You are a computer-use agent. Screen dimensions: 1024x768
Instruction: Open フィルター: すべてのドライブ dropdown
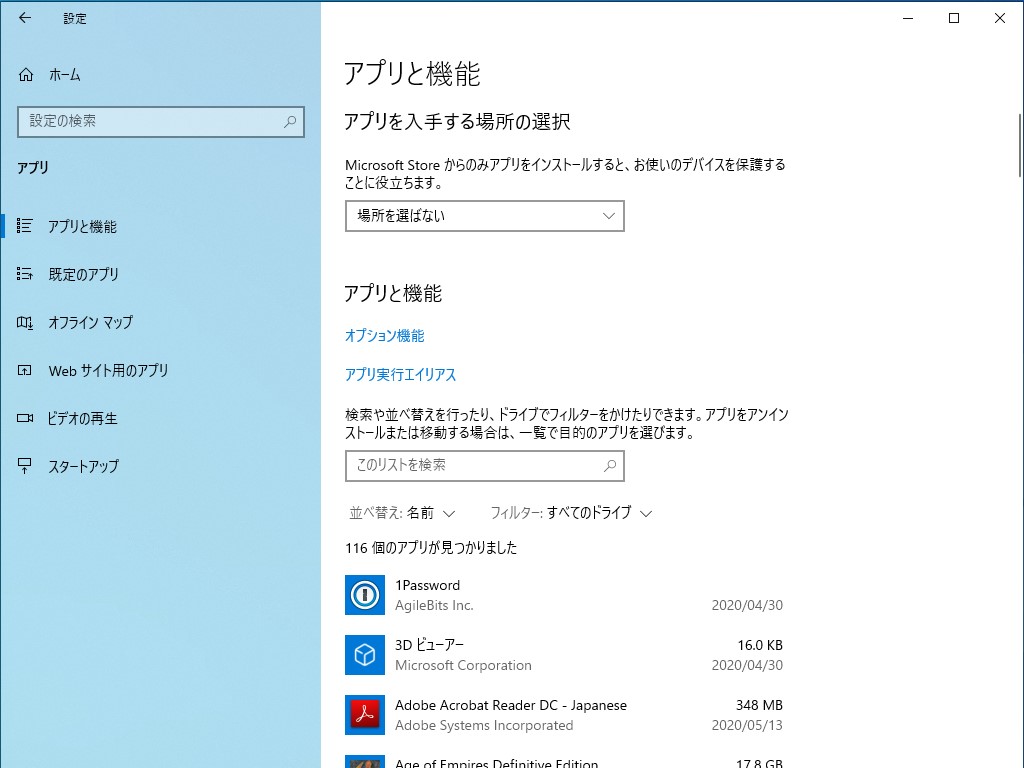click(x=571, y=513)
